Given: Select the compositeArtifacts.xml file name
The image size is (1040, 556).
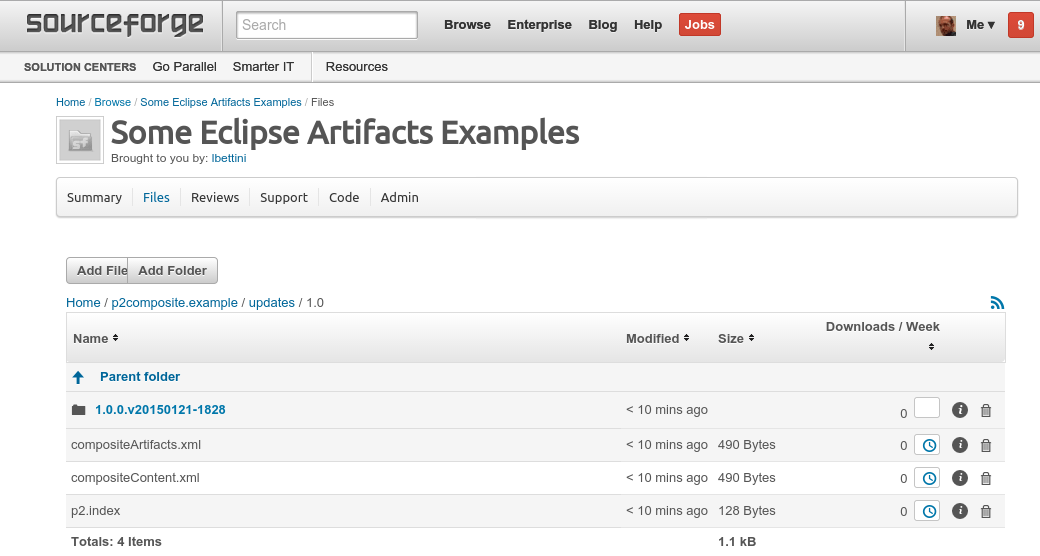Looking at the screenshot, I should 136,445.
